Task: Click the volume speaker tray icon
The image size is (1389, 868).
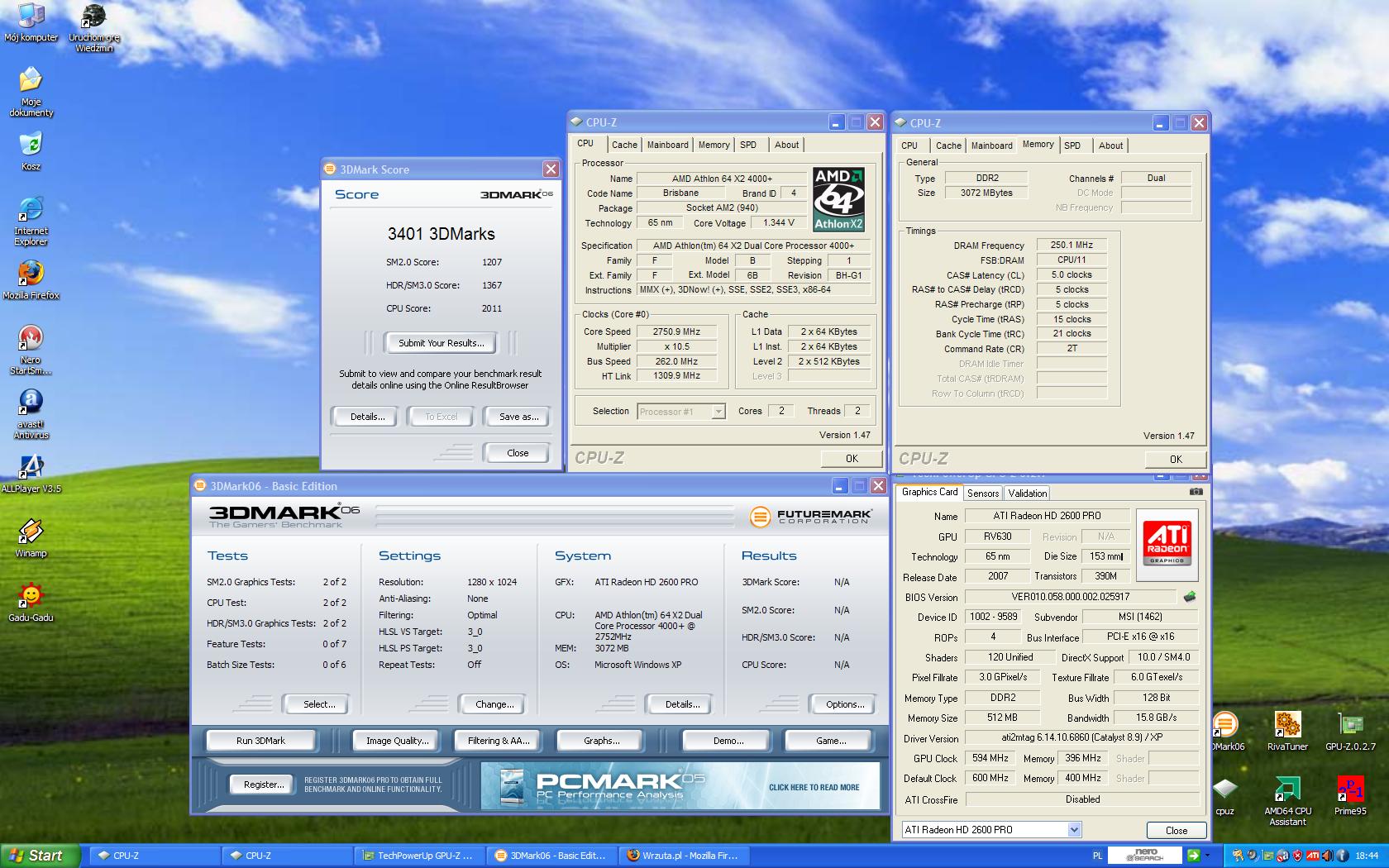Action: click(x=1327, y=856)
